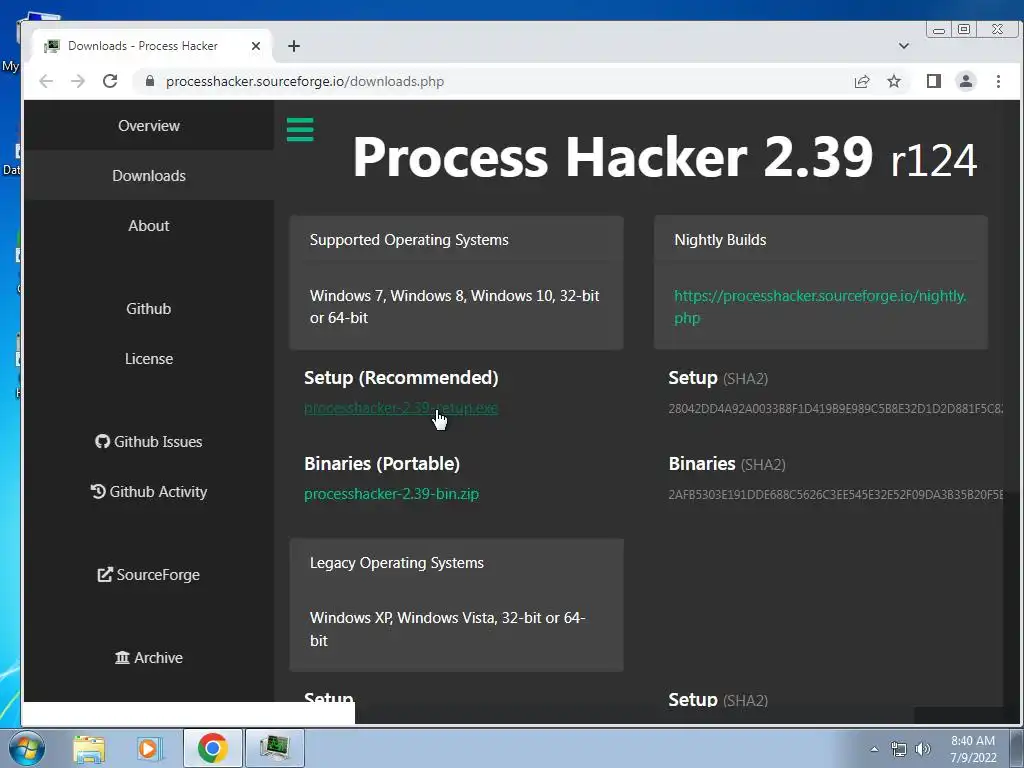Share this page using share icon
Image resolution: width=1024 pixels, height=768 pixels.
861,81
